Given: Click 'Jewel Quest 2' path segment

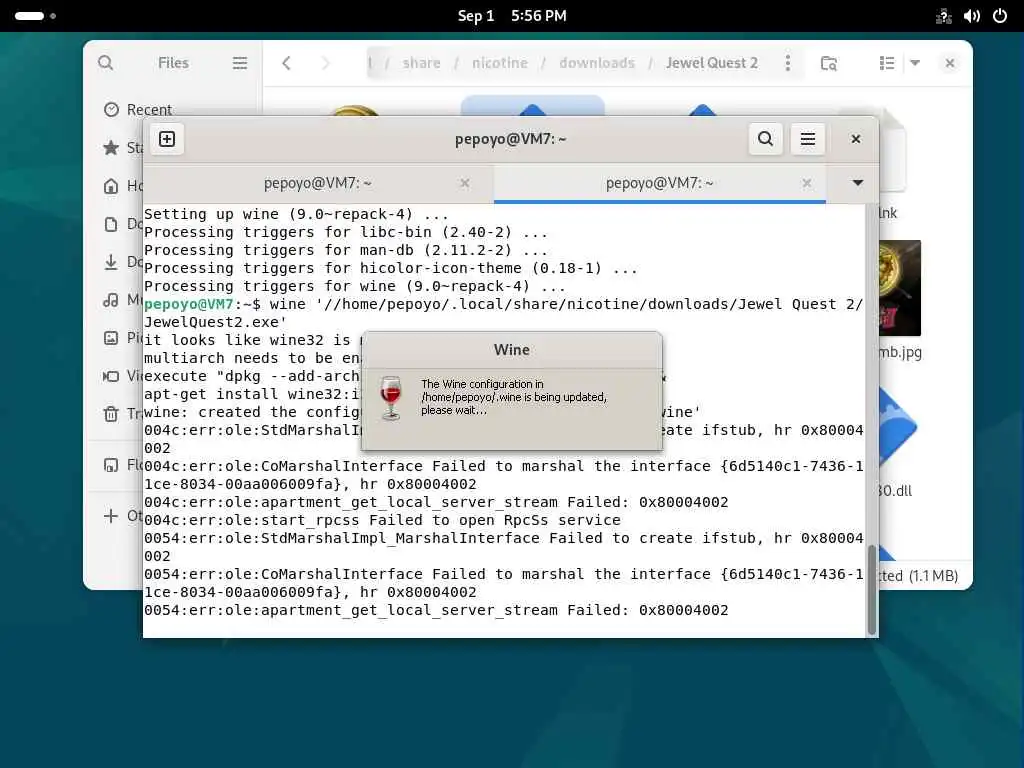Looking at the screenshot, I should pos(712,63).
